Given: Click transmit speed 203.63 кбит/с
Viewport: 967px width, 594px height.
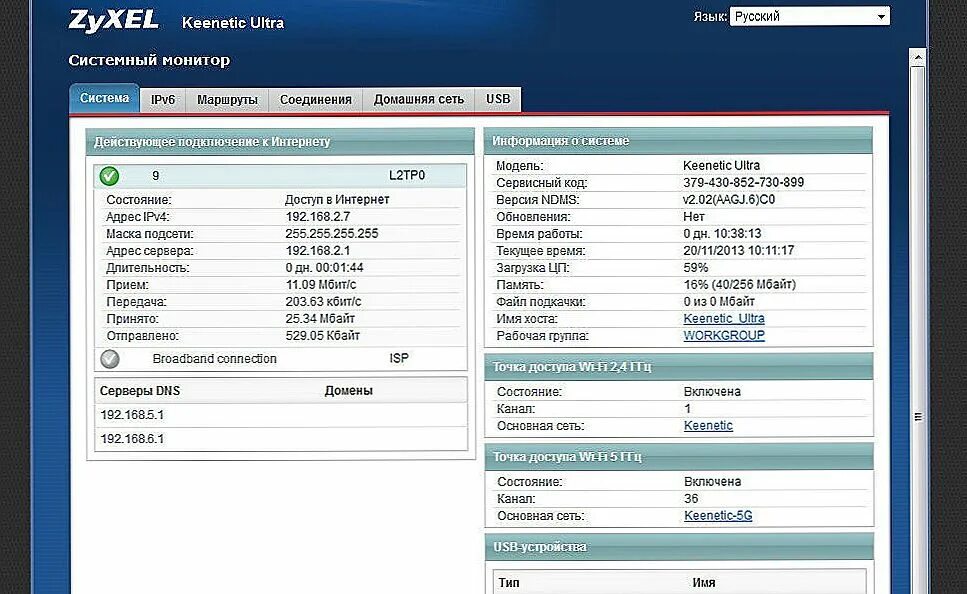Looking at the screenshot, I should coord(323,301).
